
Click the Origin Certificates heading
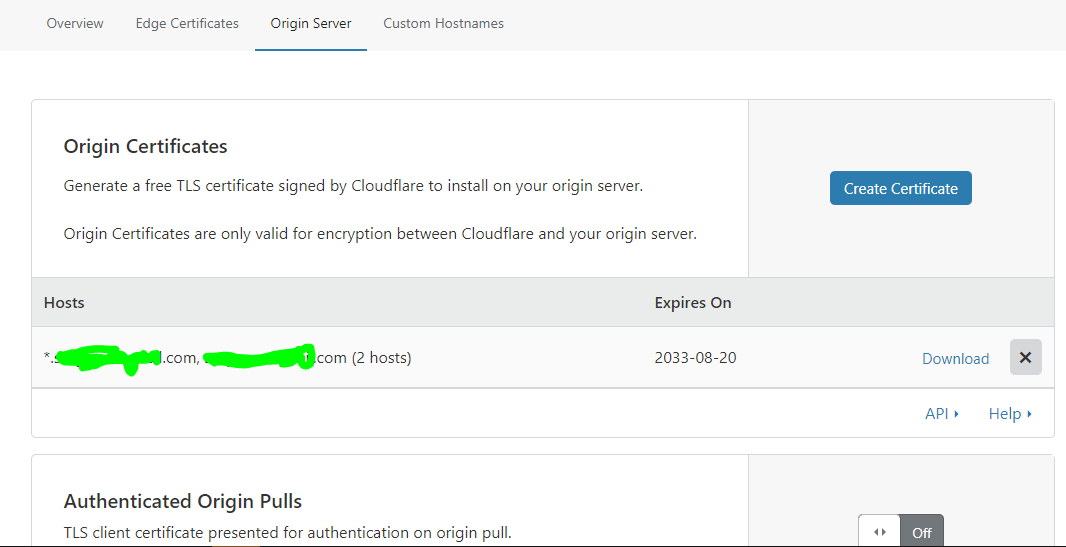[145, 146]
